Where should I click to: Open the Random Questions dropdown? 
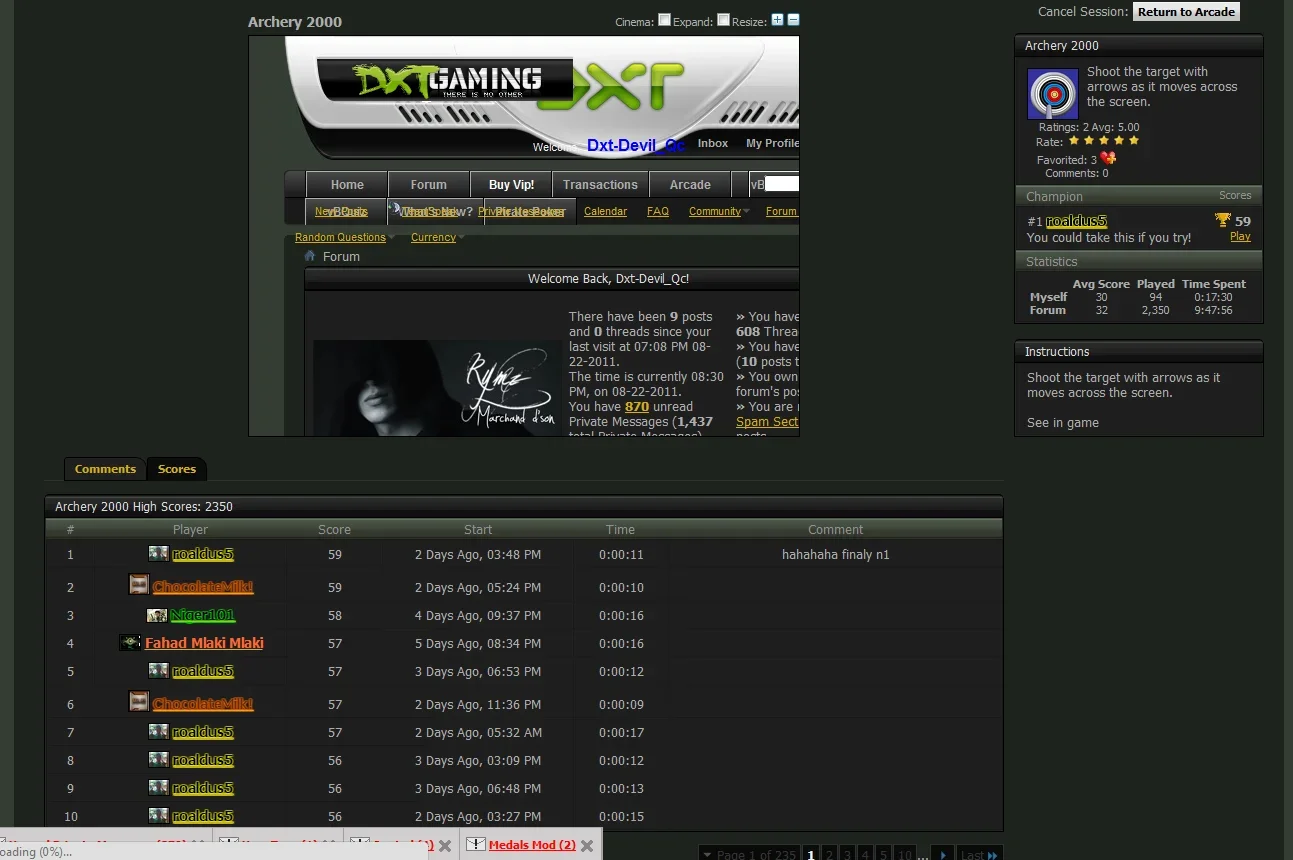pos(340,237)
